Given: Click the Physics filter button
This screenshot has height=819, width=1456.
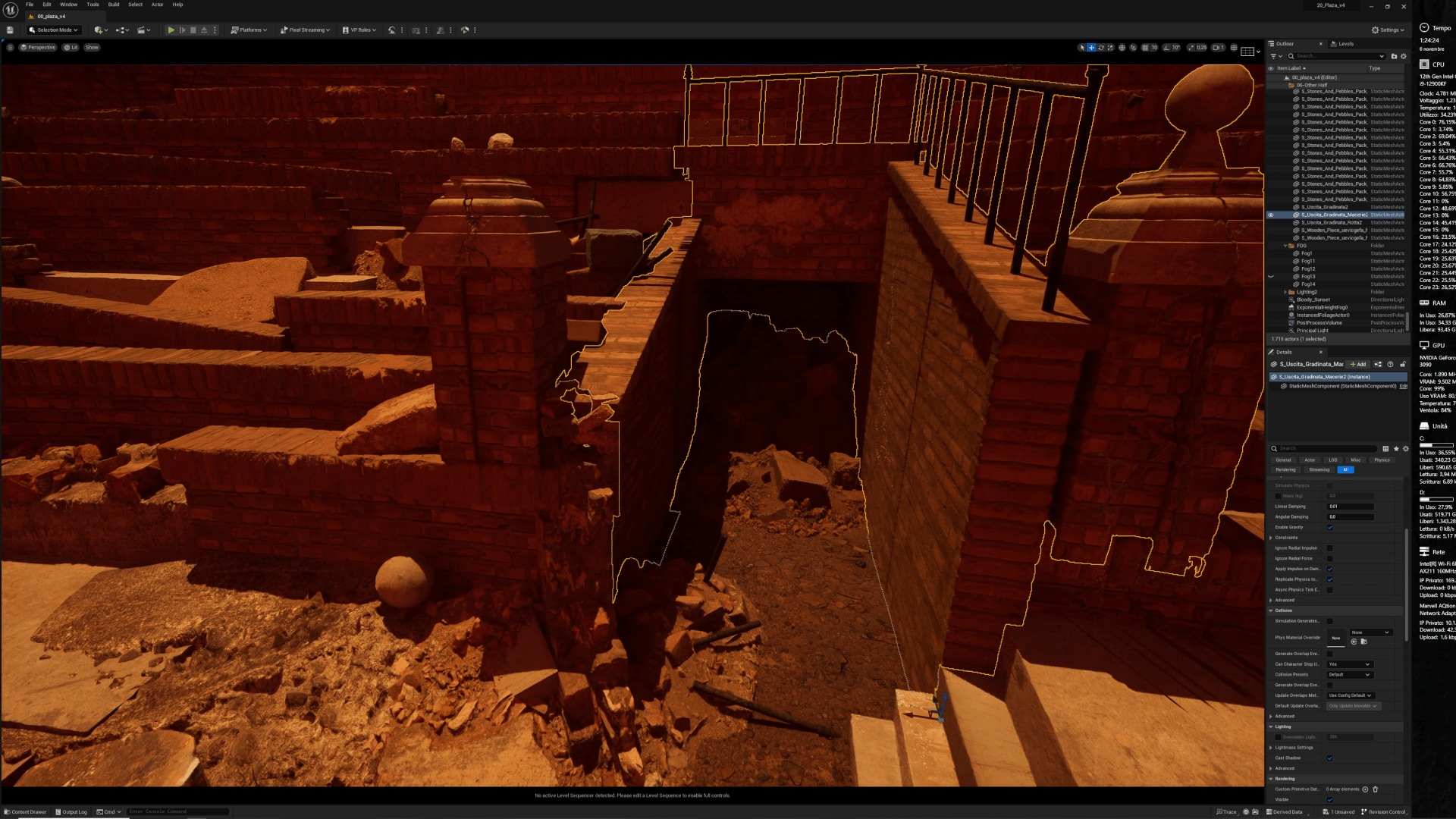Looking at the screenshot, I should 1382,460.
